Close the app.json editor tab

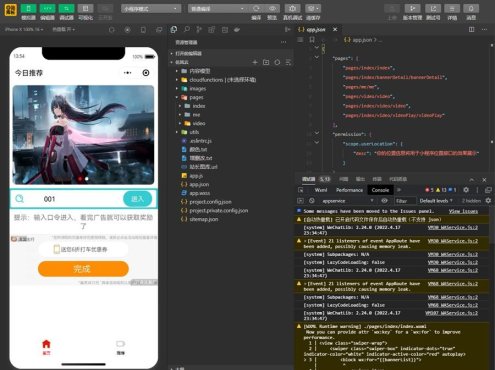pos(335,30)
